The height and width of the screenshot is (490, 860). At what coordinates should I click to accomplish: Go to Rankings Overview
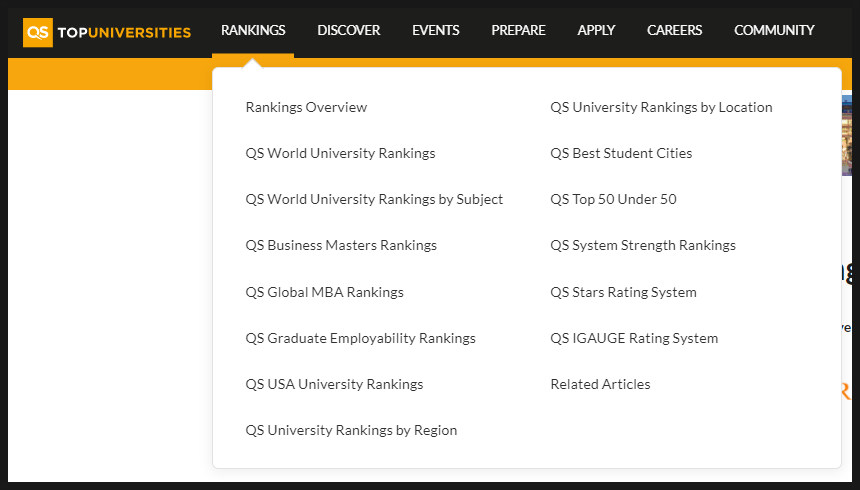(306, 107)
